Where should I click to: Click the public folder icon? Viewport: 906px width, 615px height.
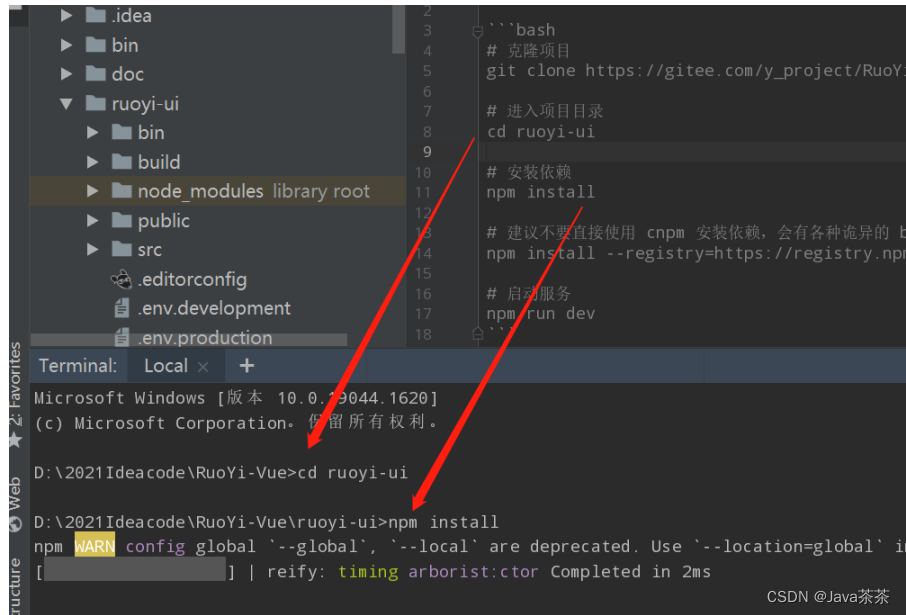tap(121, 220)
